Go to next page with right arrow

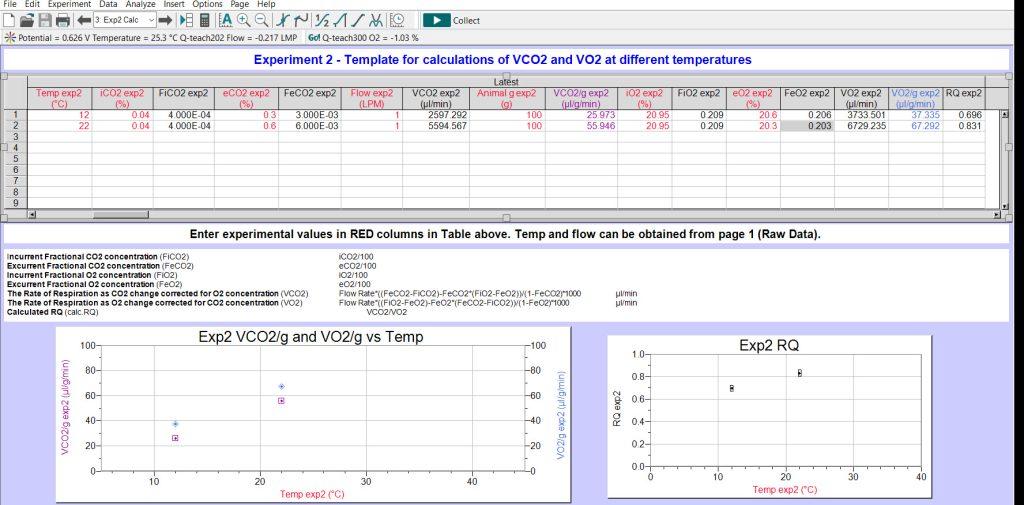165,20
